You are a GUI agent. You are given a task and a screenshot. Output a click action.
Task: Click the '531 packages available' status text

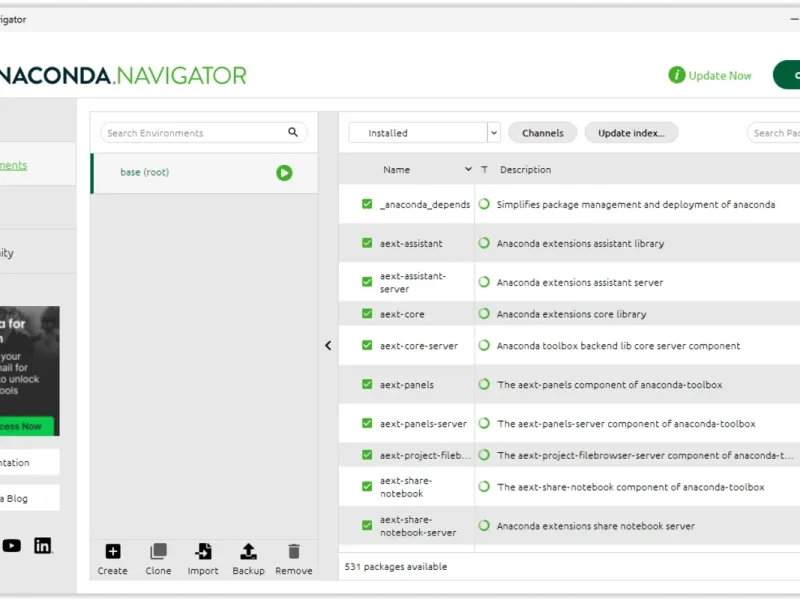click(x=395, y=566)
